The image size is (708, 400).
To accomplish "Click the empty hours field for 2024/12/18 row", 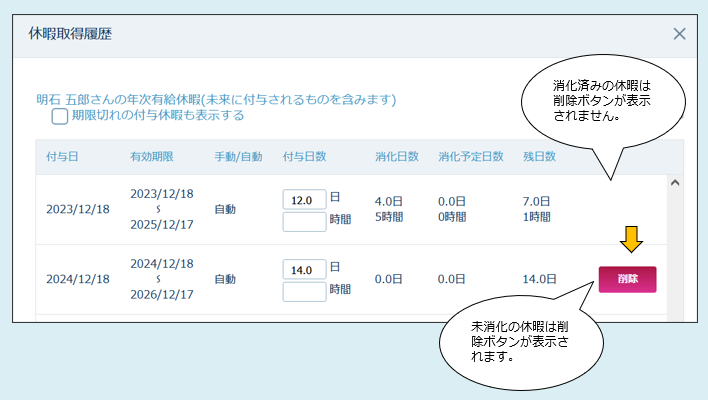I will tap(304, 291).
